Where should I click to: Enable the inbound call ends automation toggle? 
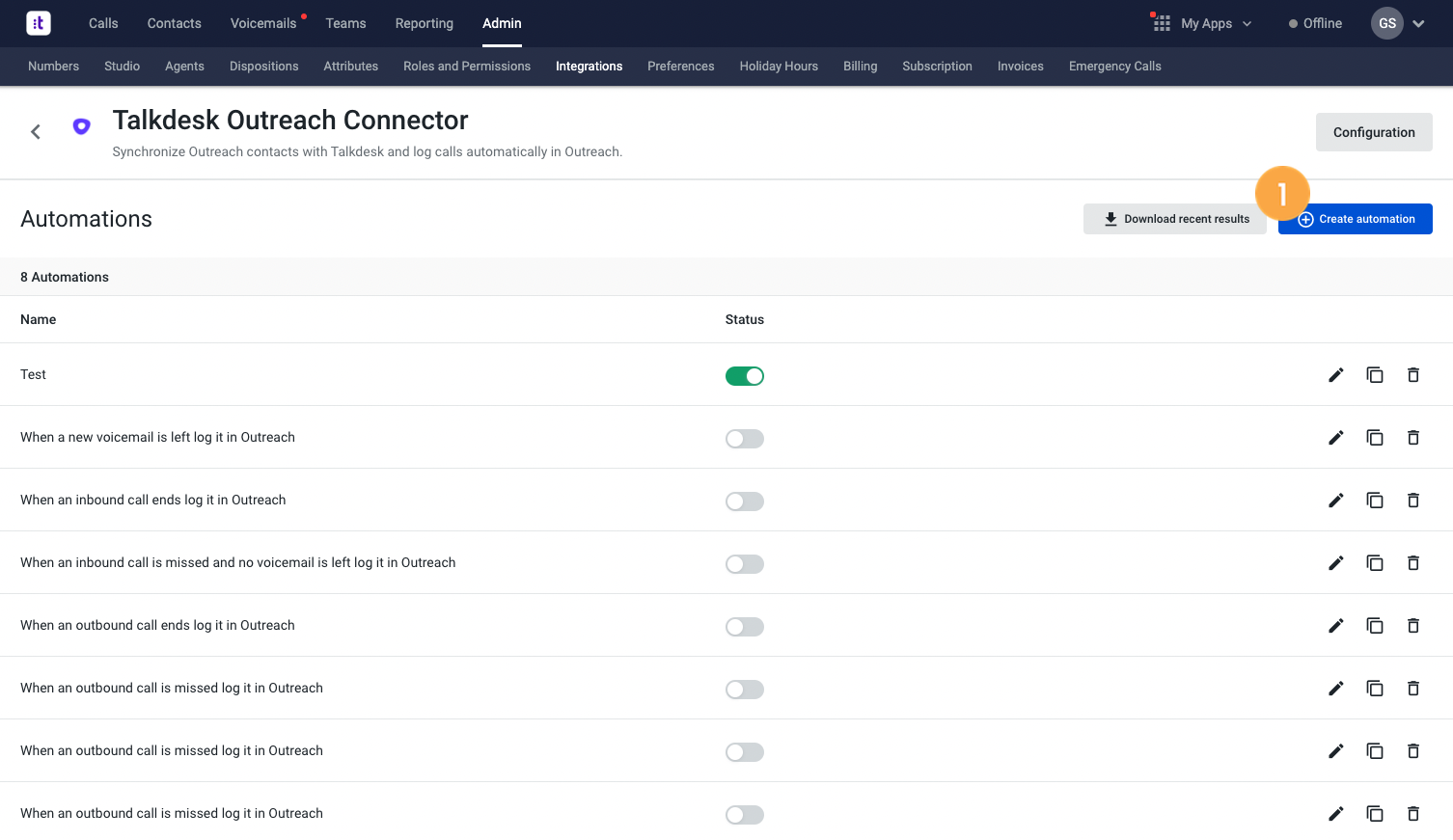click(x=745, y=501)
